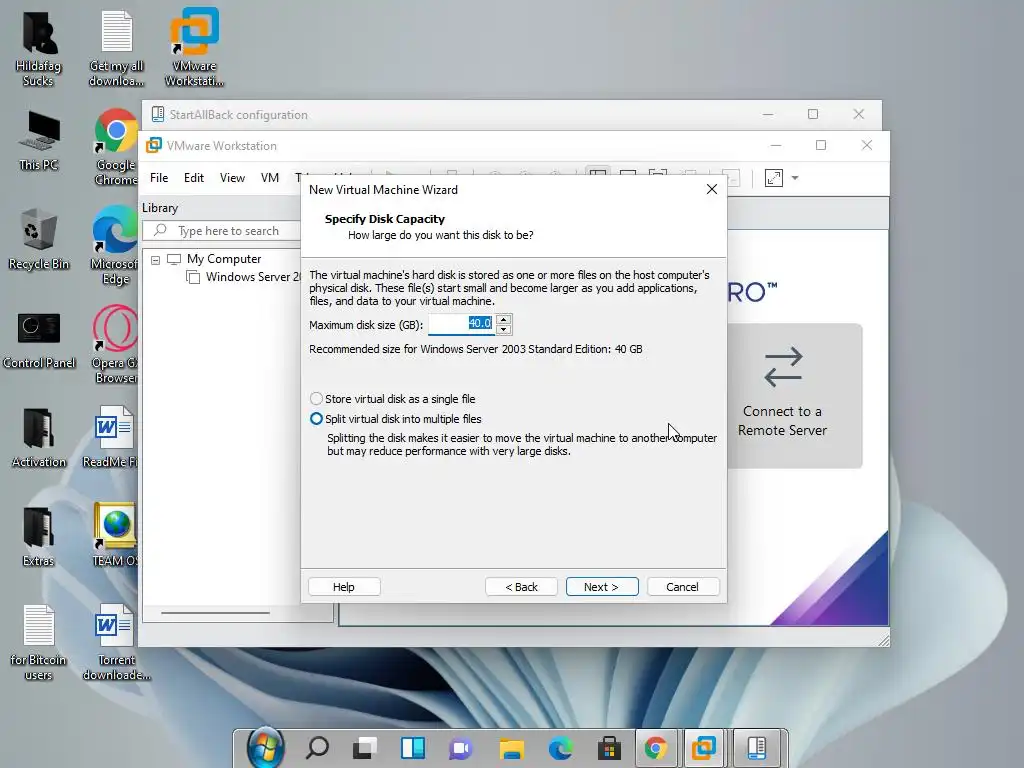
Task: Switch to Chrome on the taskbar
Action: [x=656, y=748]
